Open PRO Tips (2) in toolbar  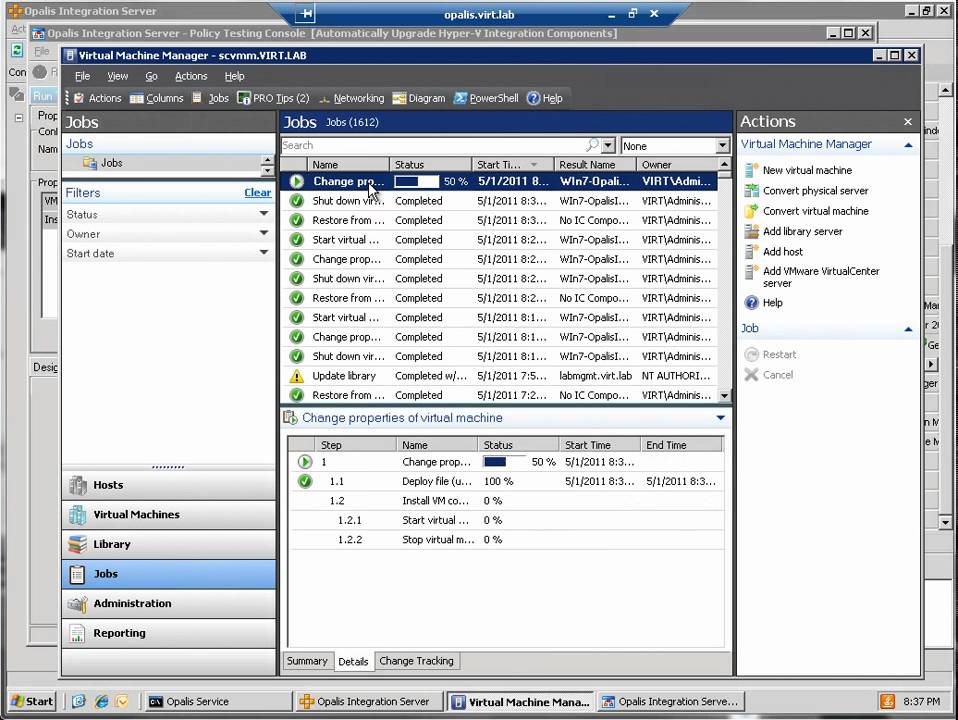273,98
